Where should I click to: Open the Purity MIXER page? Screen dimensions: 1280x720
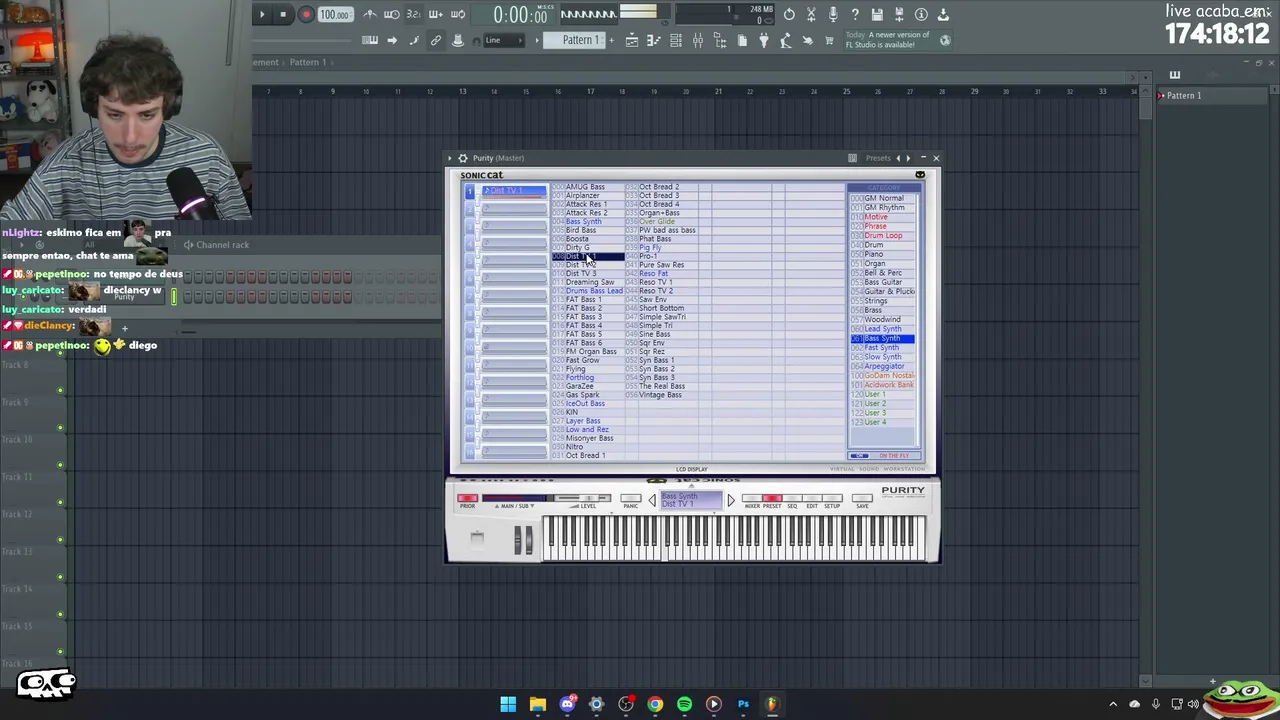[752, 498]
